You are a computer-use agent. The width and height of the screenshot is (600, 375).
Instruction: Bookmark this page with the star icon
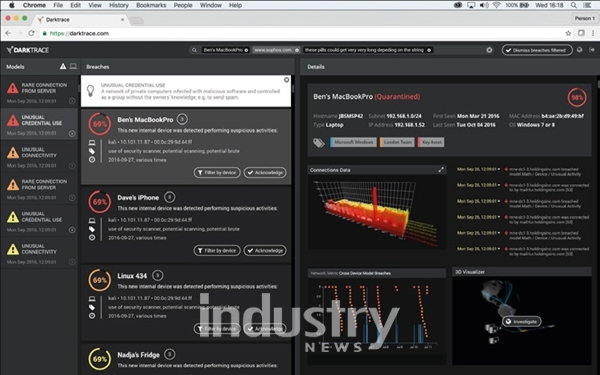click(x=568, y=33)
